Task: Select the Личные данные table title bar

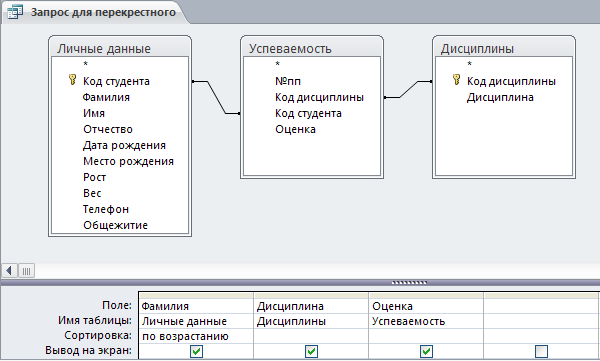Action: 120,48
